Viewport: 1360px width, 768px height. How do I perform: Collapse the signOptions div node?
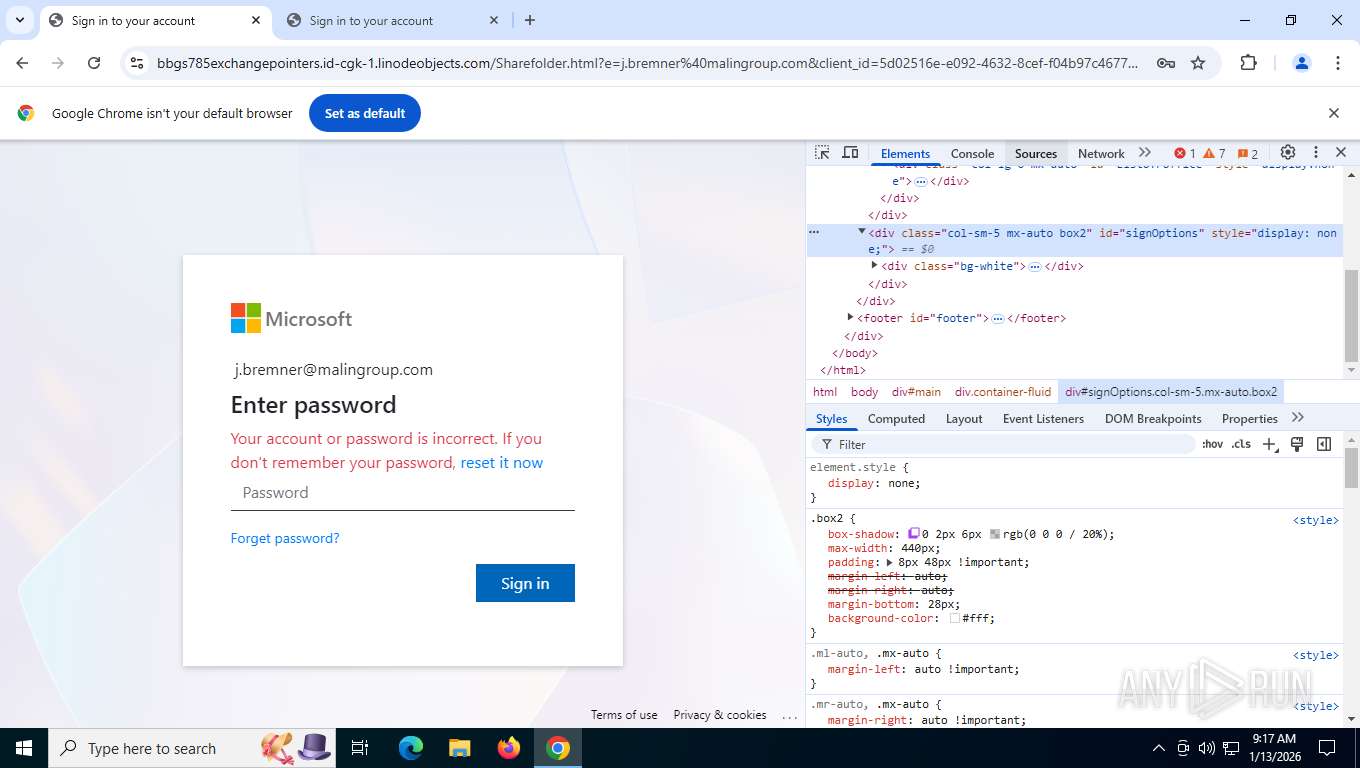pos(862,232)
